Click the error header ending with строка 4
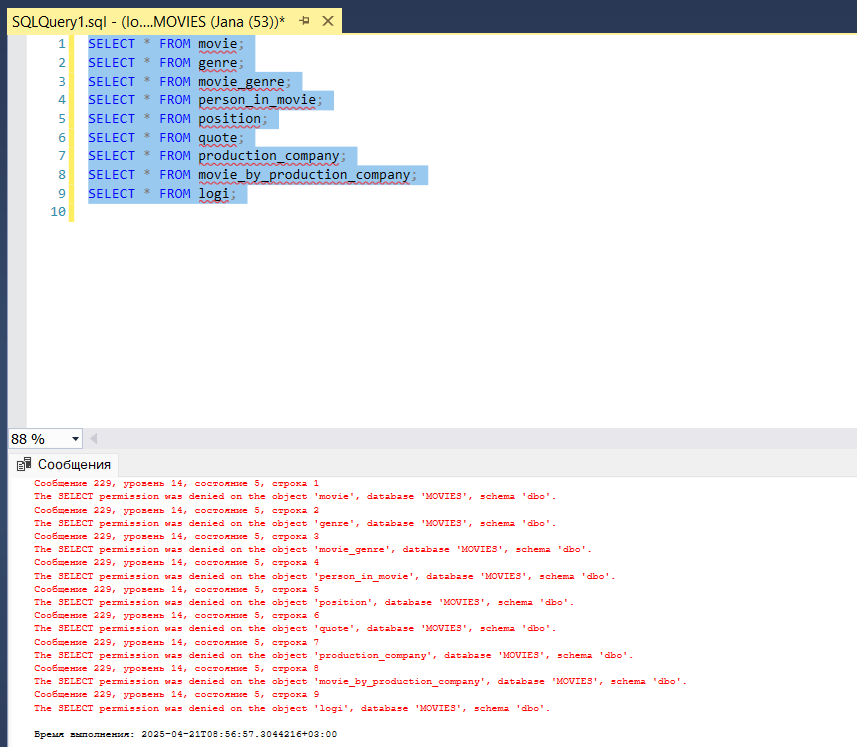The image size is (857, 747). coord(177,562)
